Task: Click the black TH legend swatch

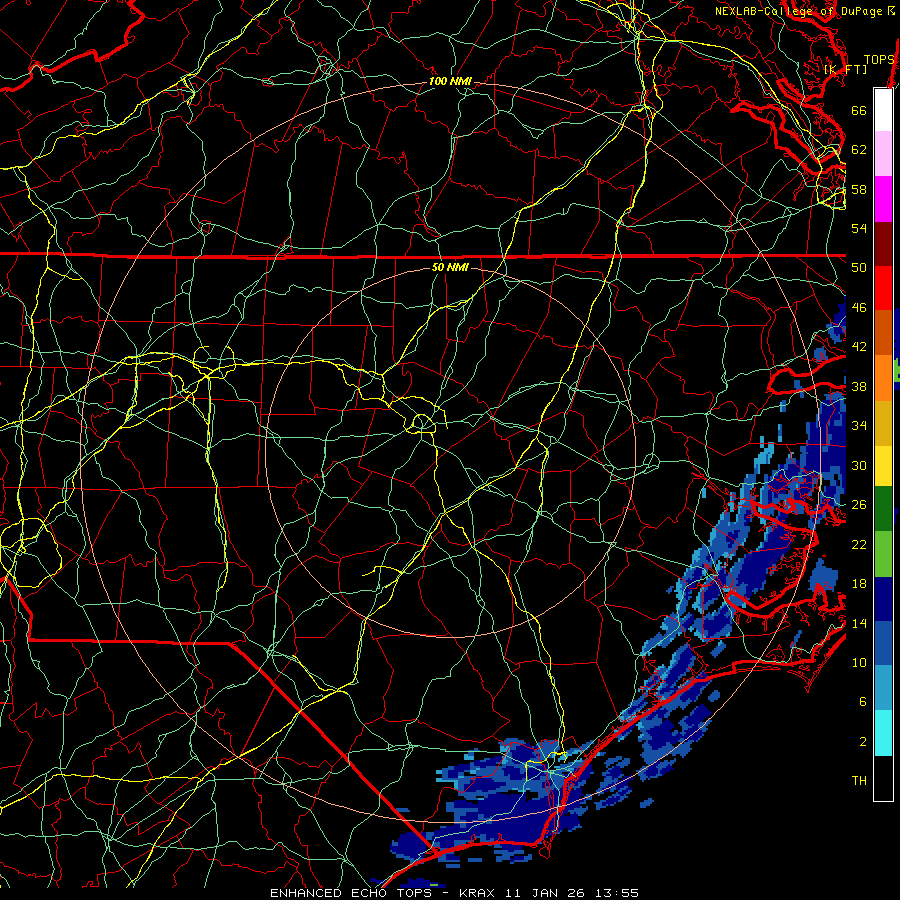Action: coord(883,778)
